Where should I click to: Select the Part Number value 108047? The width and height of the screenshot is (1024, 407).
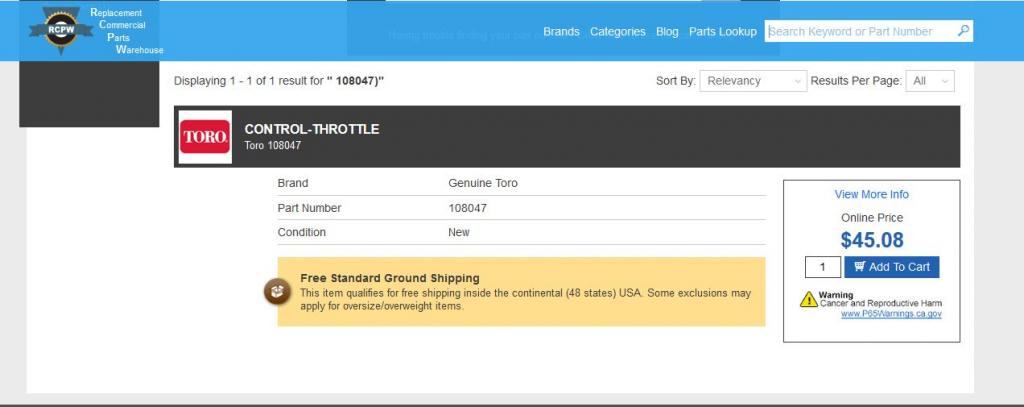coord(468,208)
